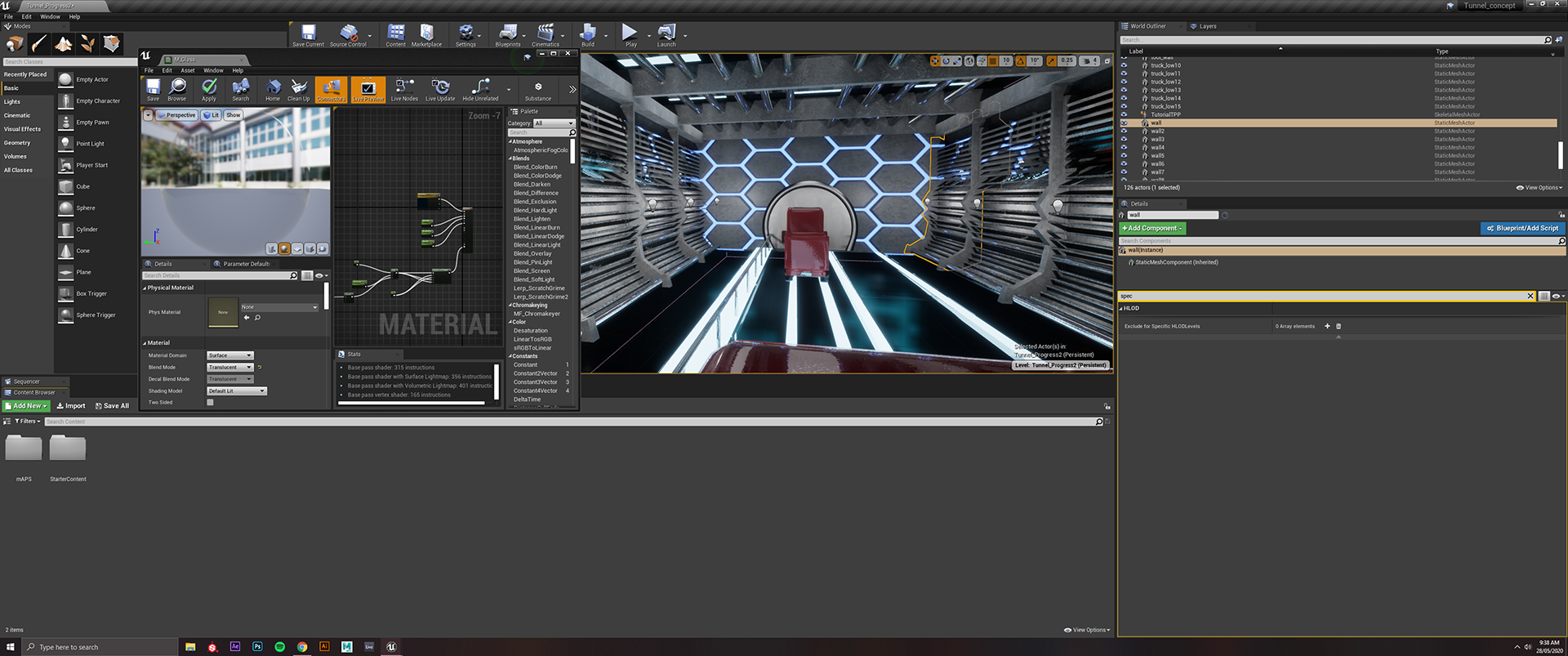Click the World Outliner vertical scrollbar

tap(1560, 154)
